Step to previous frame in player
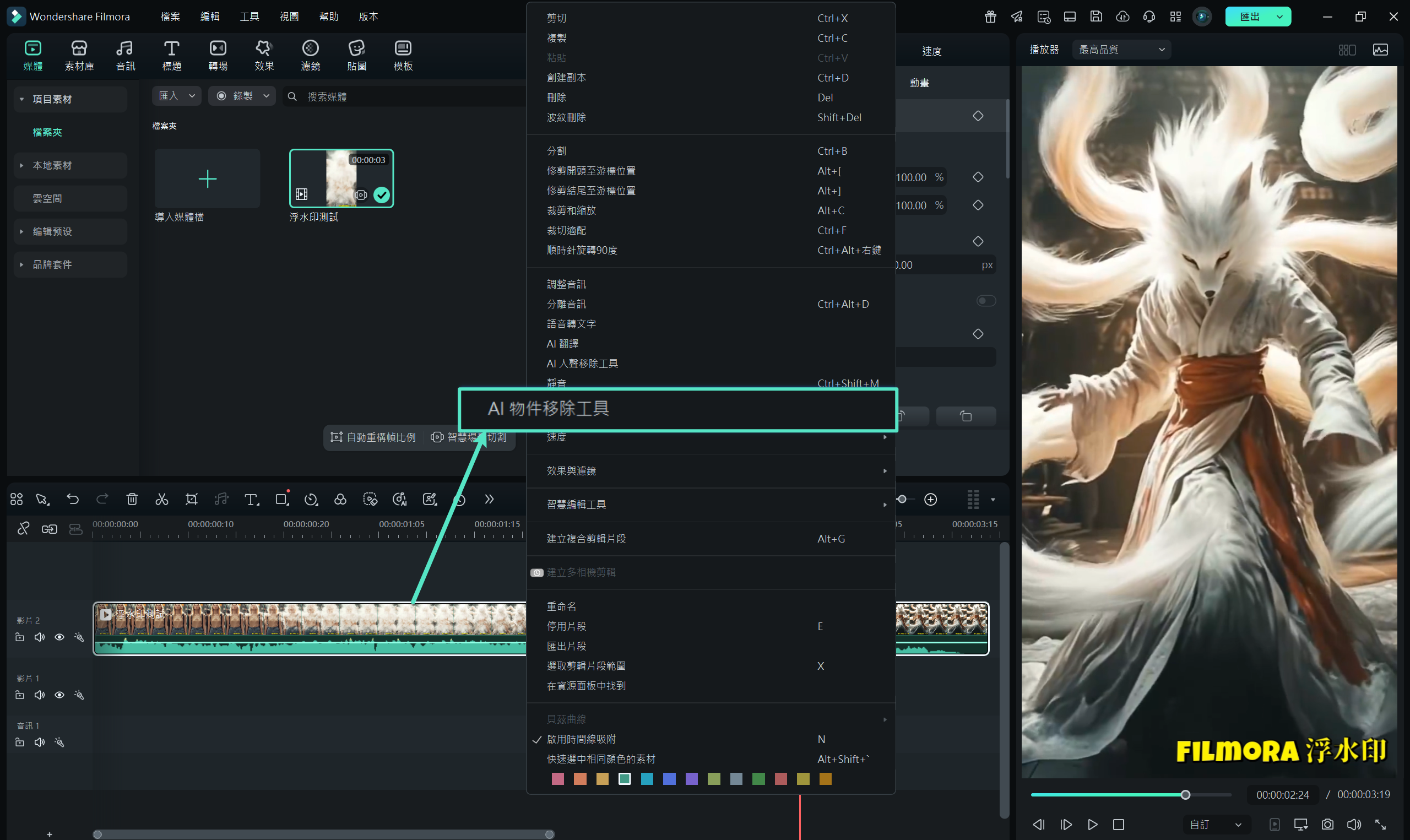The image size is (1410, 840). click(1039, 824)
